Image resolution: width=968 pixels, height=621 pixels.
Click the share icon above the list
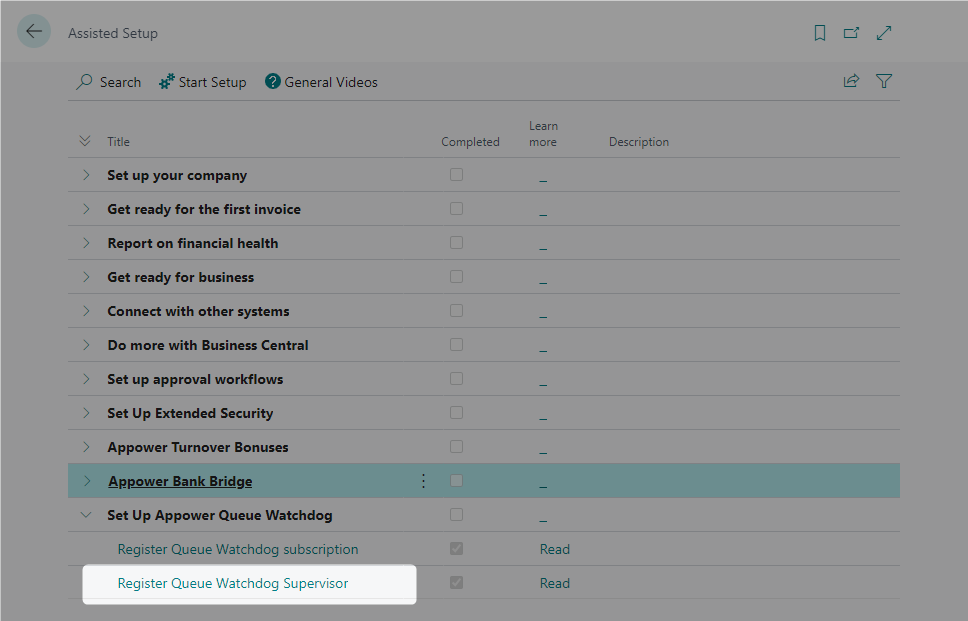(851, 81)
